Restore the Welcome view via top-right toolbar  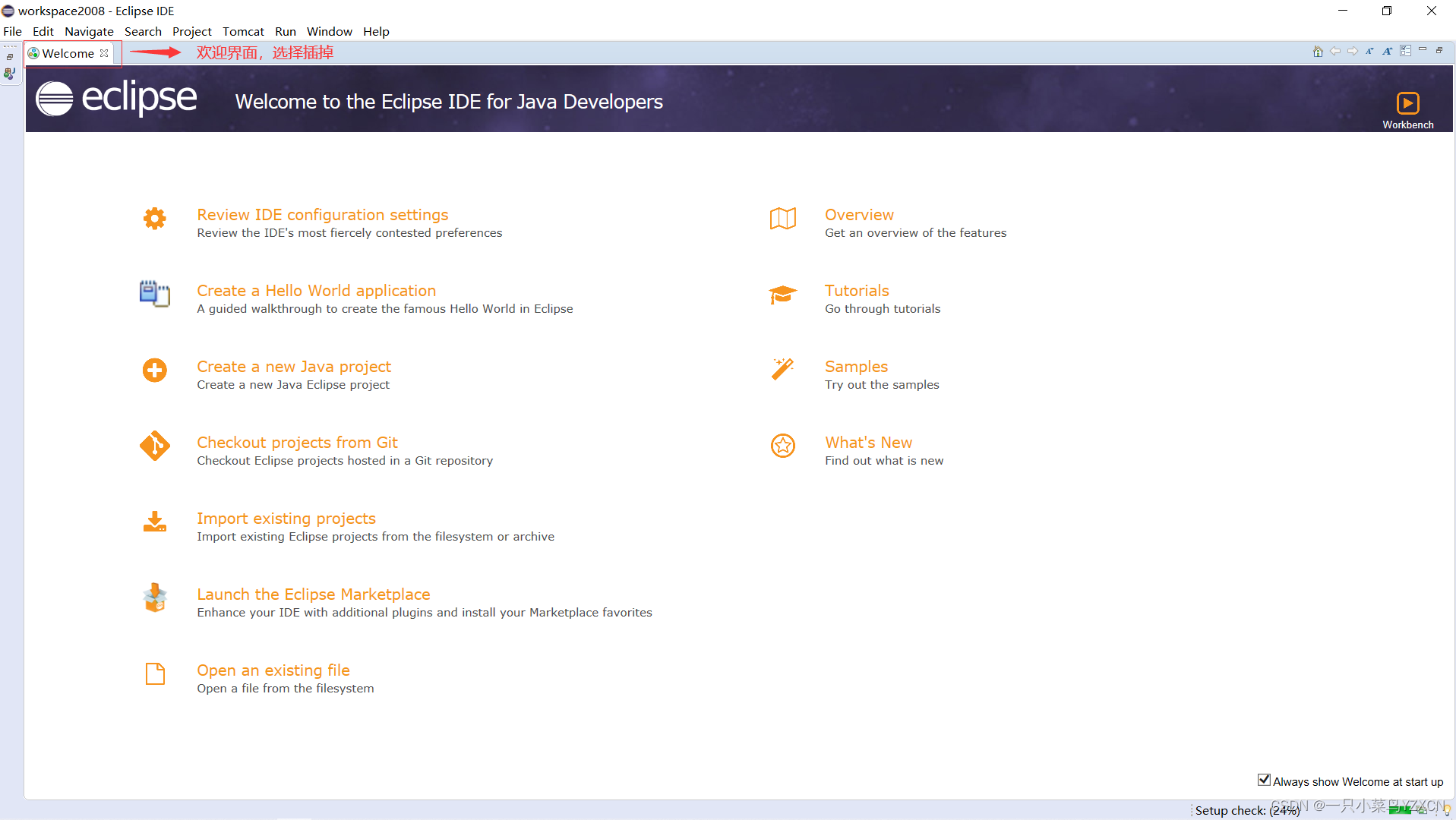pyautogui.click(x=1439, y=50)
